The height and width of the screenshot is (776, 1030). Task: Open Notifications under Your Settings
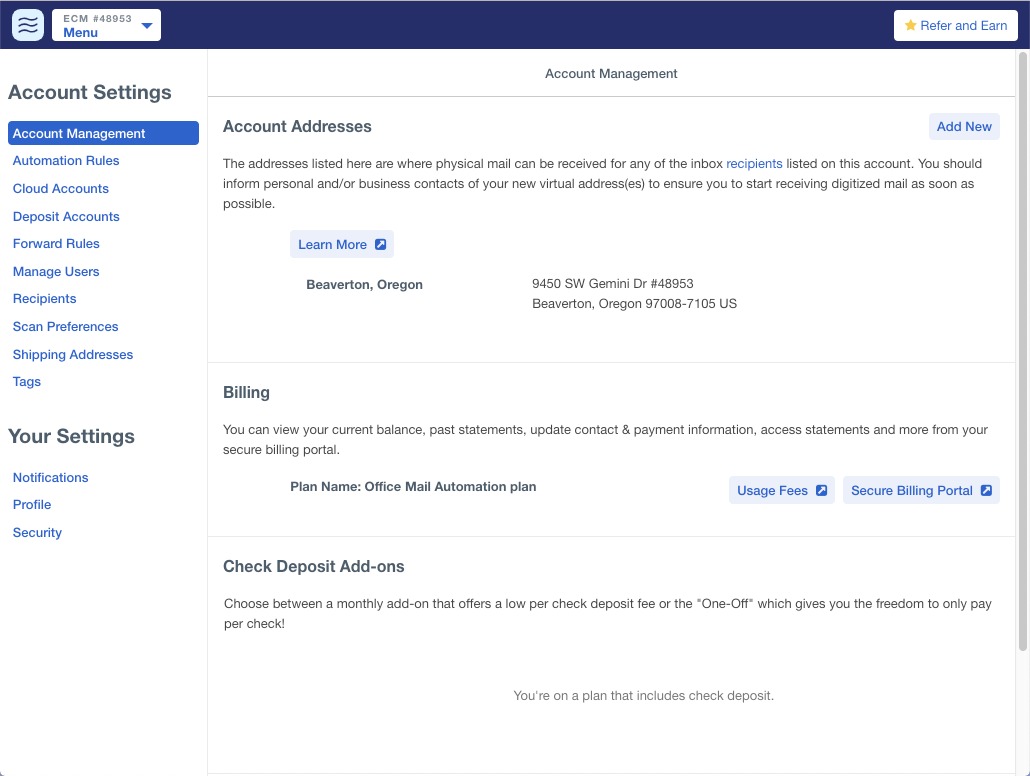50,478
